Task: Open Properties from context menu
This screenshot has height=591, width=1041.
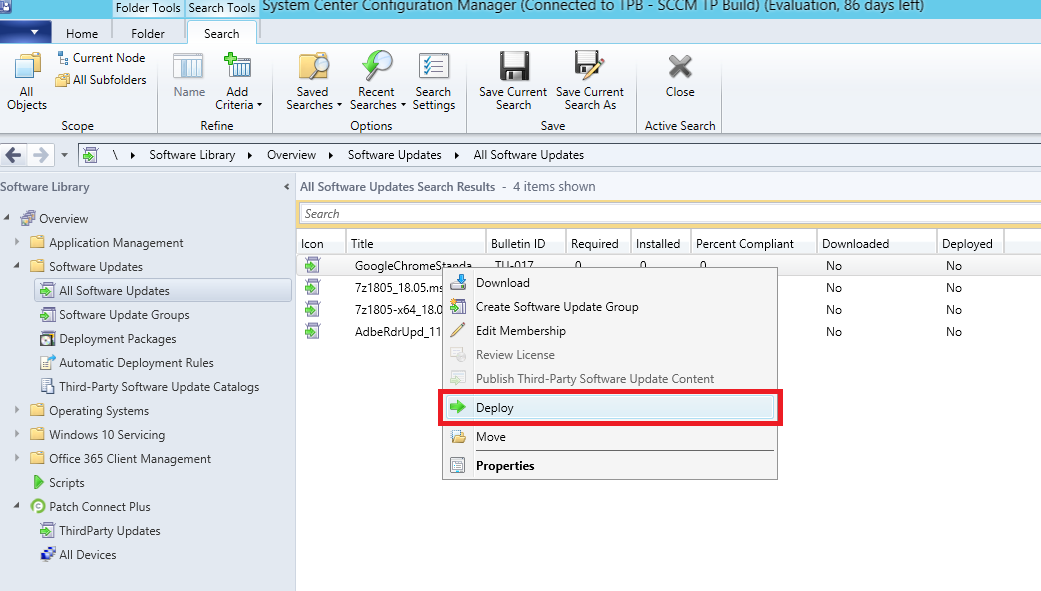Action: 609,465
